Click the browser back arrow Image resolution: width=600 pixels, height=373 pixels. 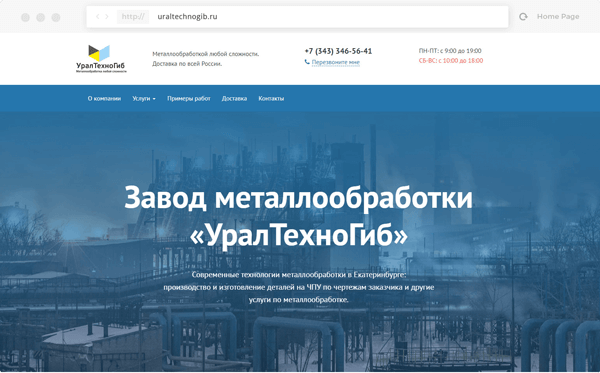[x=98, y=16]
